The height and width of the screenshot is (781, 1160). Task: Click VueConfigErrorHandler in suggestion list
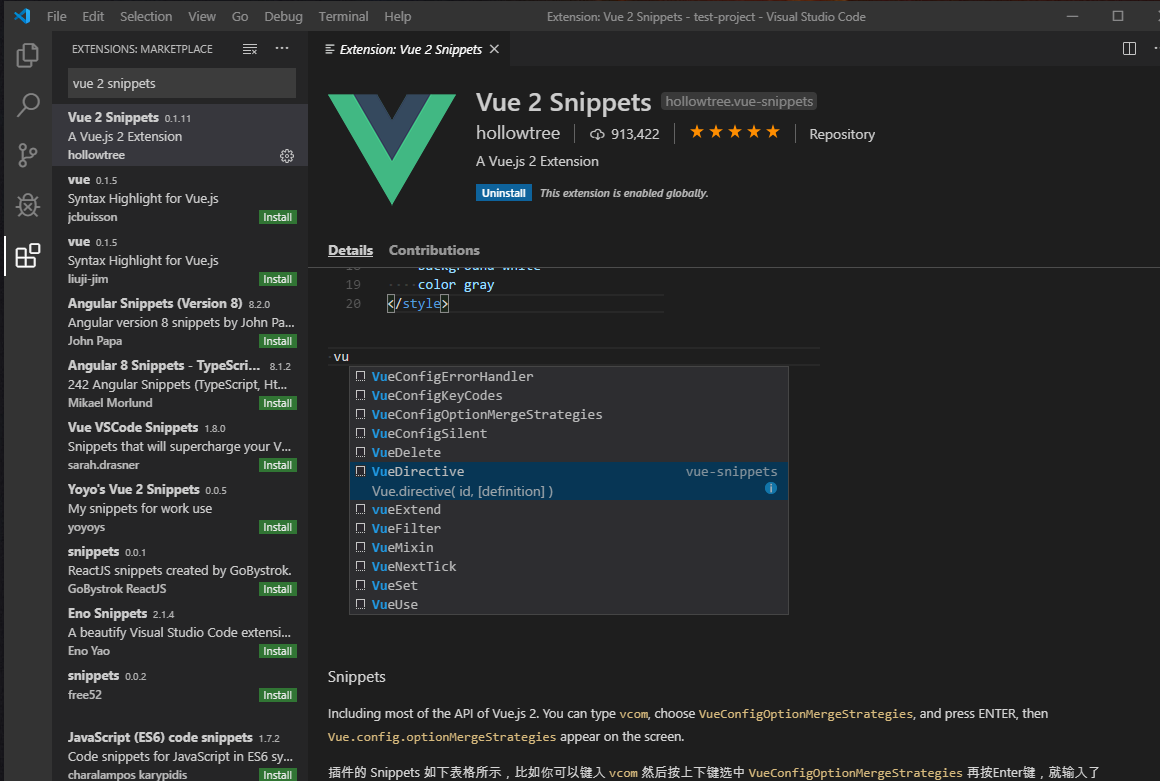(568, 376)
